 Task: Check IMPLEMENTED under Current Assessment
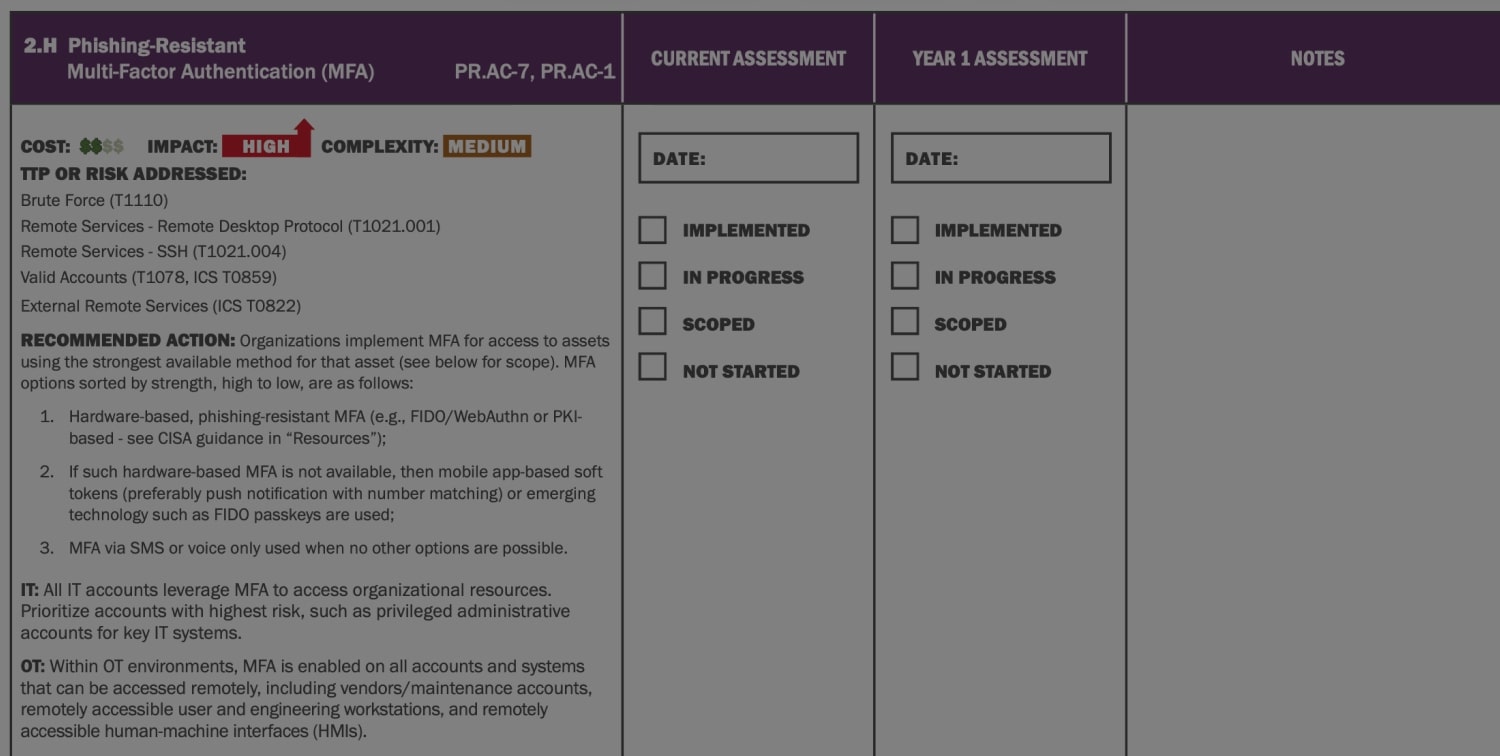coord(652,230)
